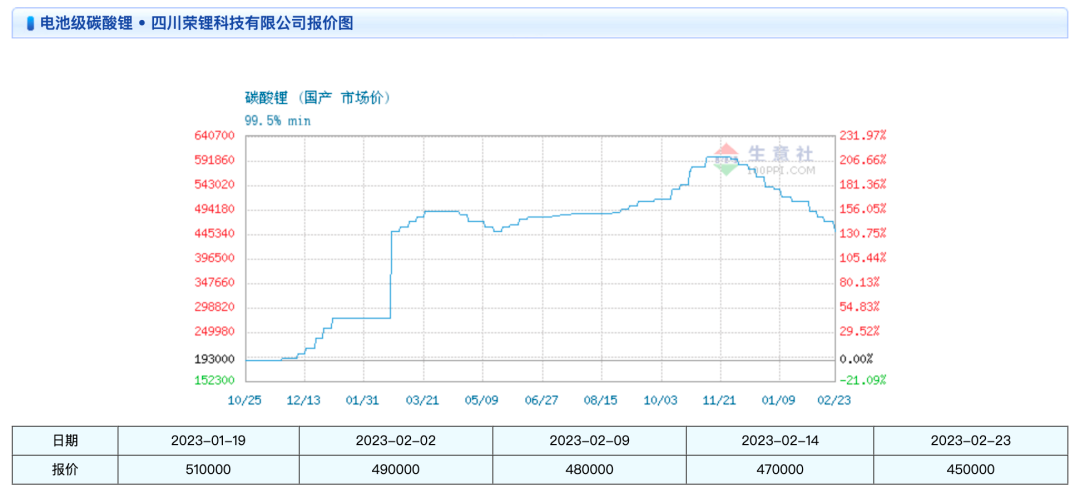Click the 01/31 date axis label
The width and height of the screenshot is (1080, 493).
pos(364,400)
